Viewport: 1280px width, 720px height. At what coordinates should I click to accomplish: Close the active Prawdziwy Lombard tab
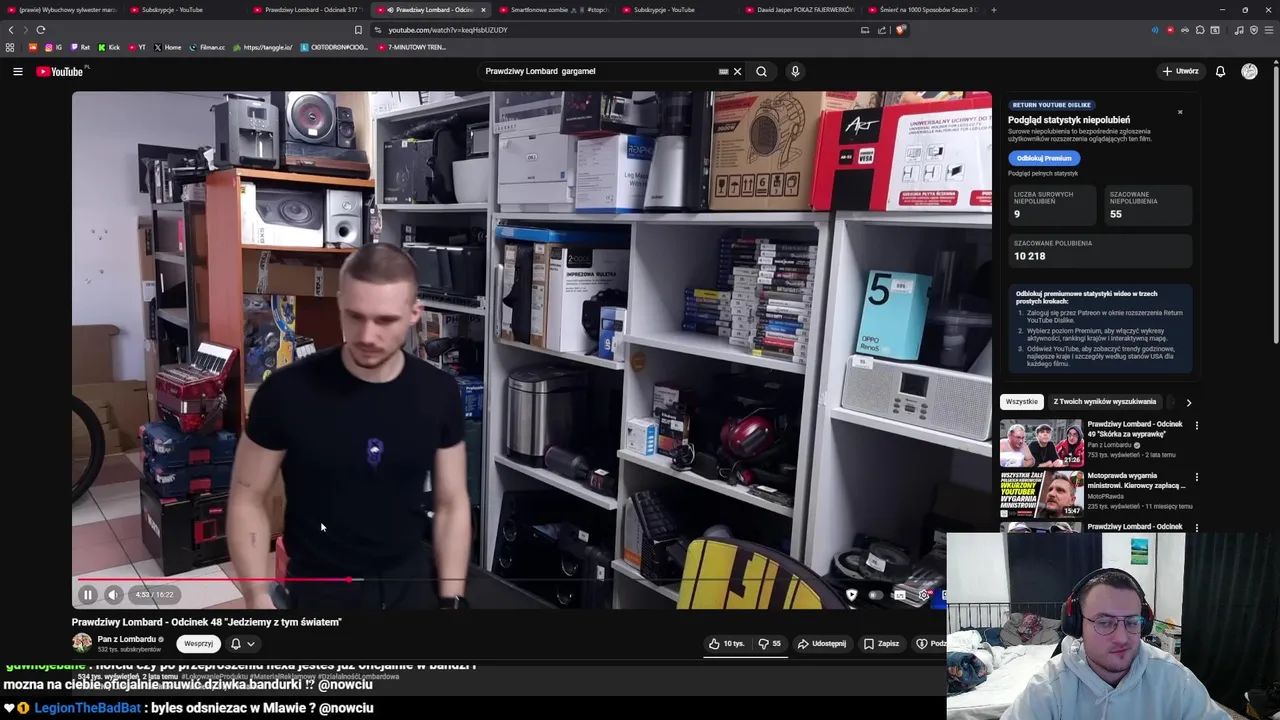click(x=483, y=10)
